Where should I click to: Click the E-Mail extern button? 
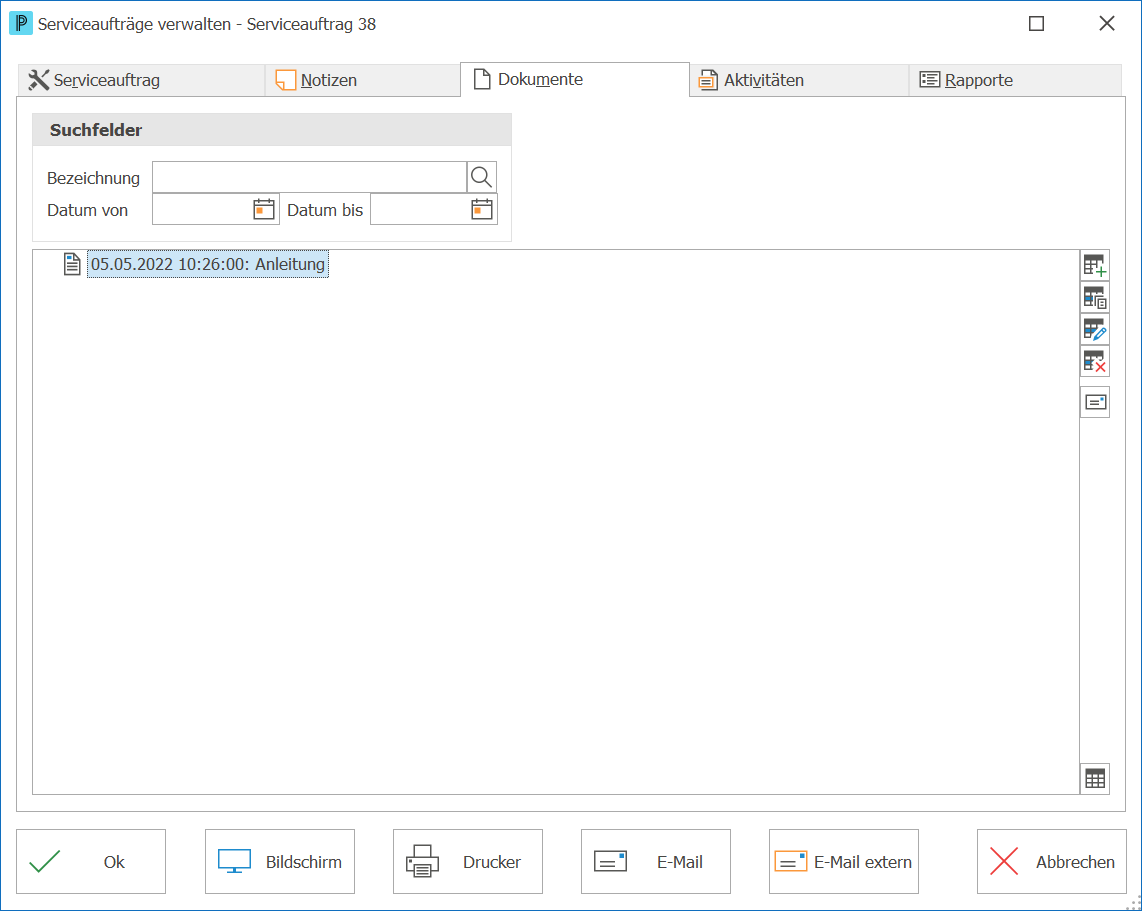843,861
